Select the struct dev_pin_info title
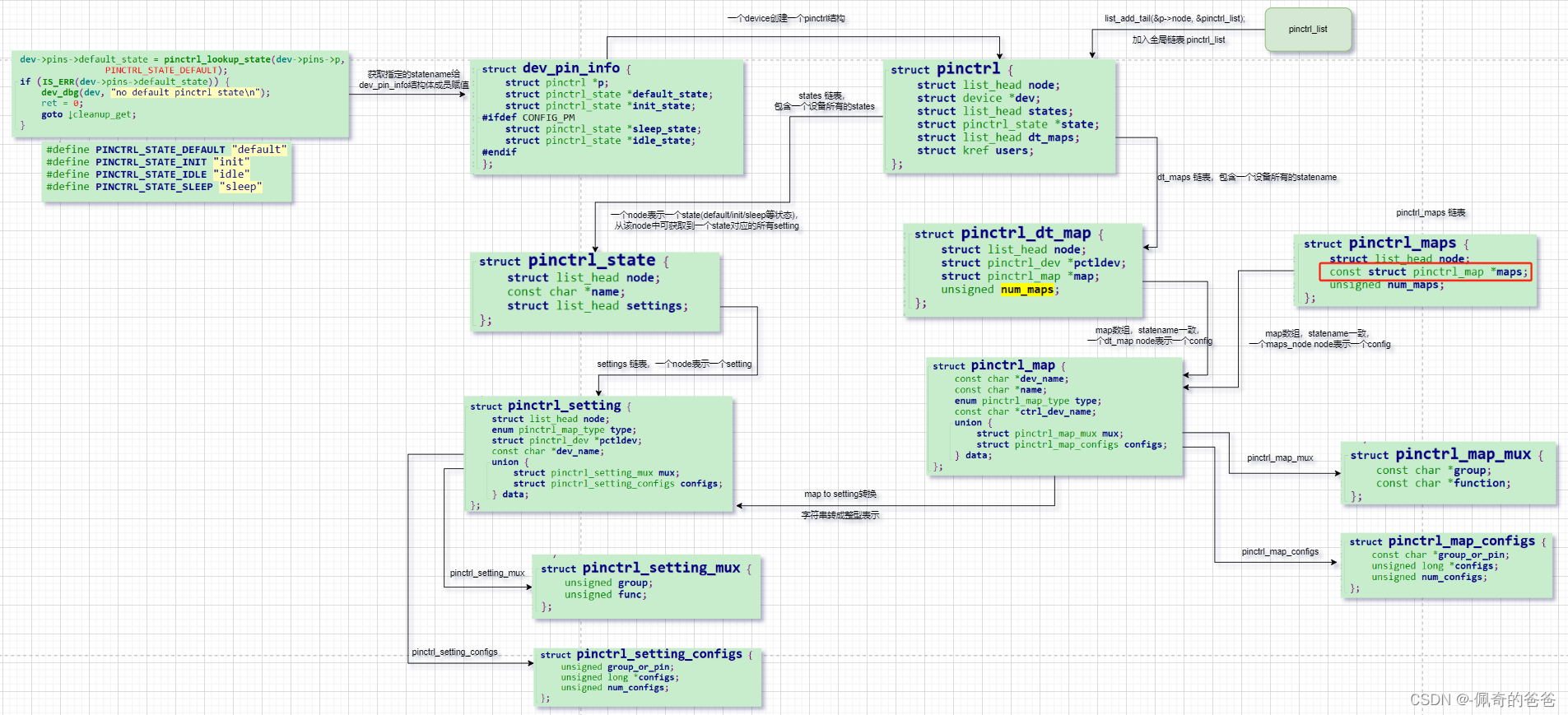The height and width of the screenshot is (715, 1568). tap(556, 68)
